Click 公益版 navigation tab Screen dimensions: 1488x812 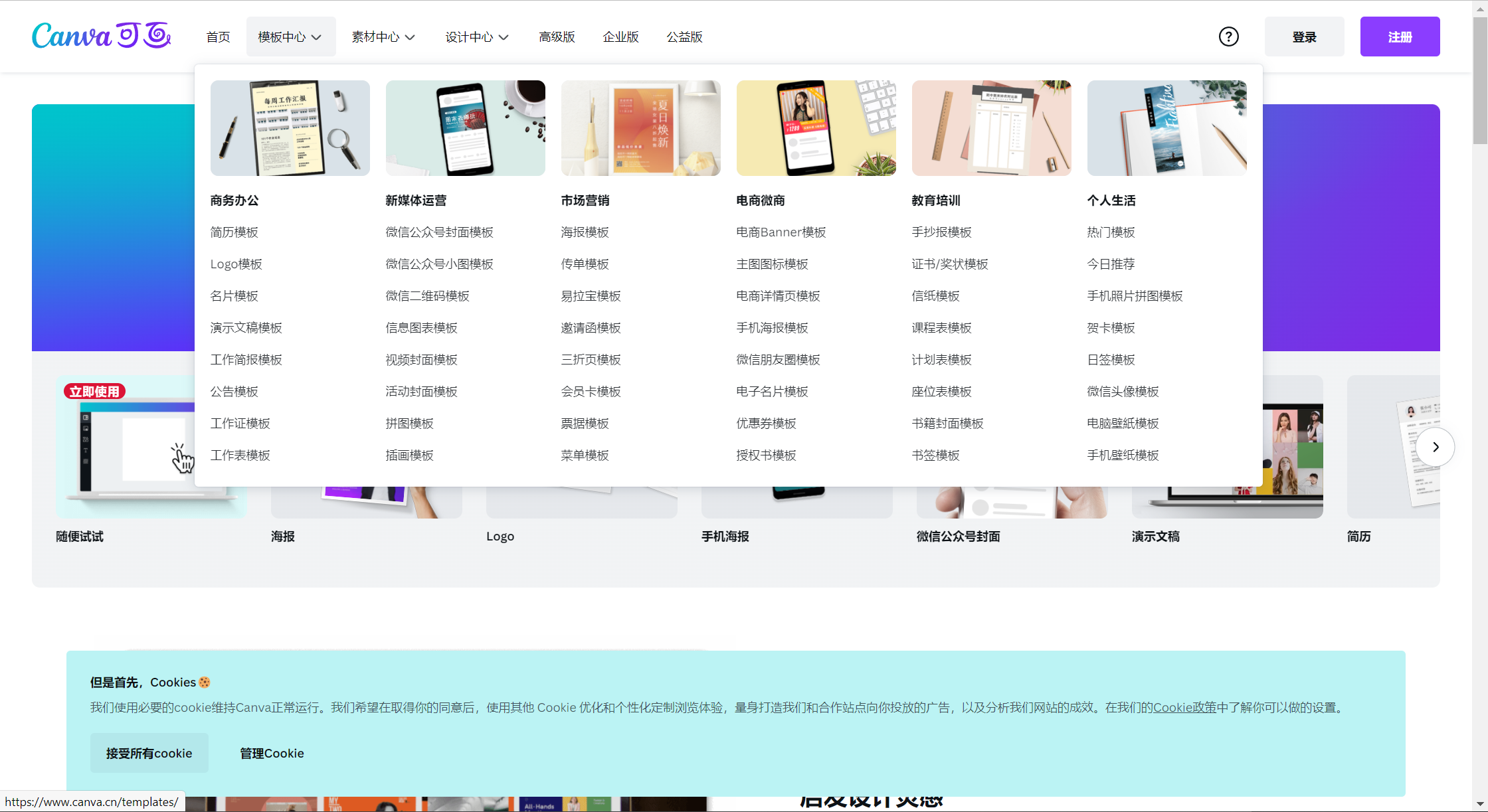point(683,36)
